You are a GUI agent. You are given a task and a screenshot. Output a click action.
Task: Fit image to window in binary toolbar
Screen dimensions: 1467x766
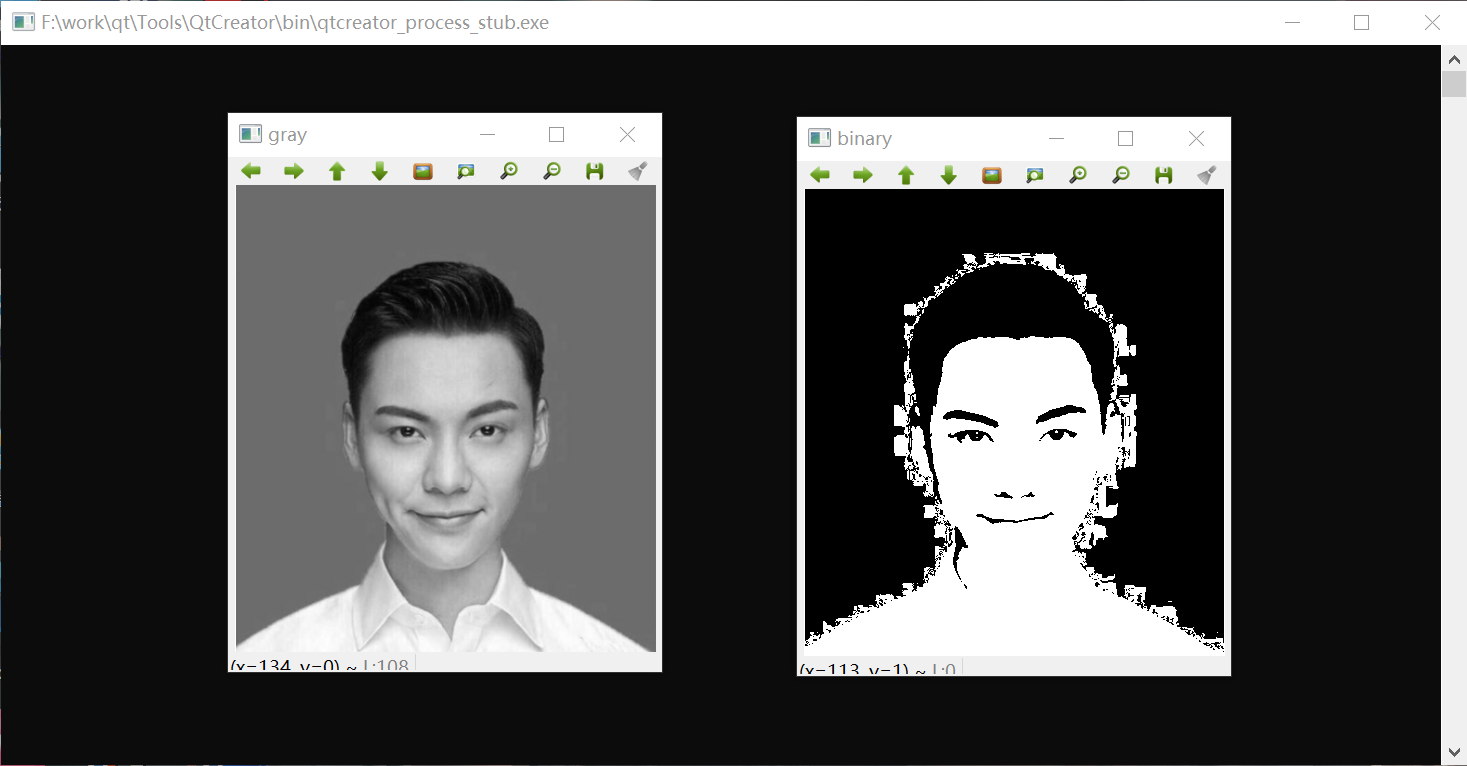coord(1035,175)
